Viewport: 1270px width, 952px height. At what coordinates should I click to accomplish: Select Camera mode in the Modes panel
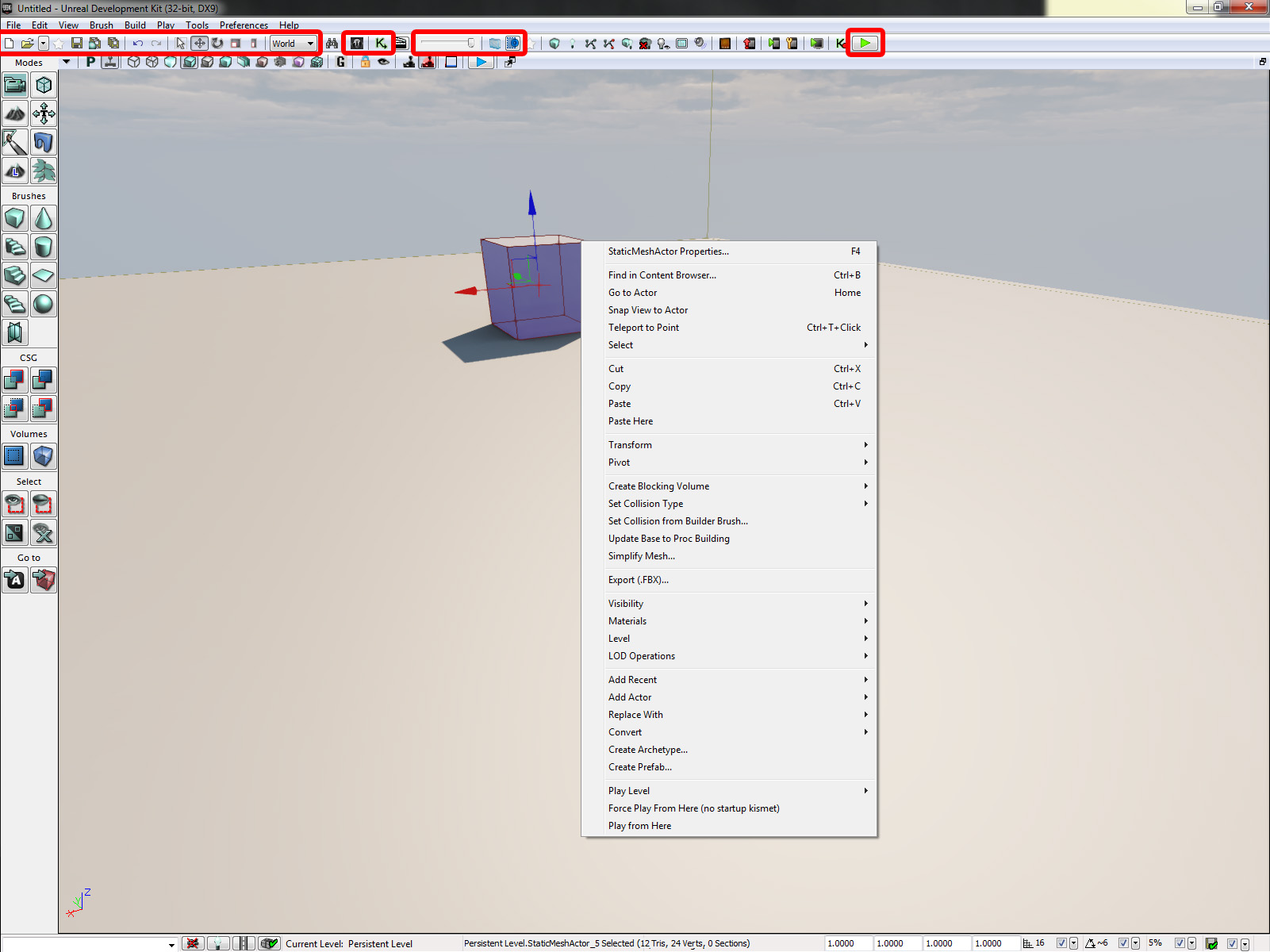pos(15,85)
